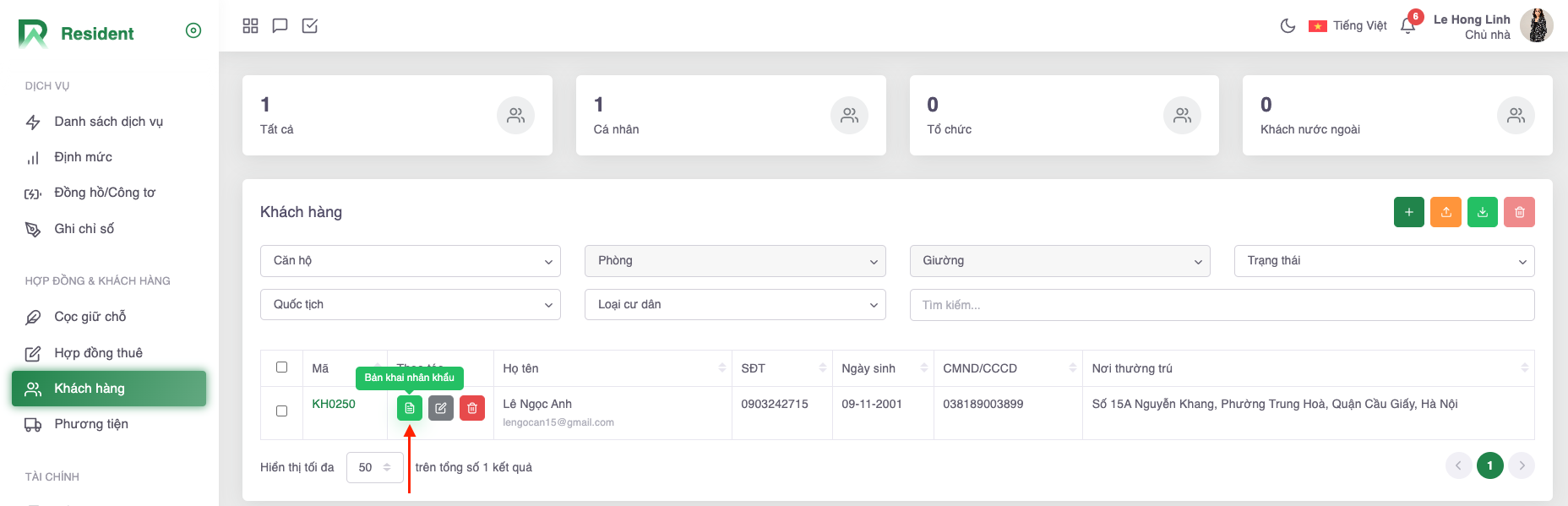The height and width of the screenshot is (506, 1568).
Task: Expand the Căn hộ filter dropdown
Action: (x=411, y=261)
